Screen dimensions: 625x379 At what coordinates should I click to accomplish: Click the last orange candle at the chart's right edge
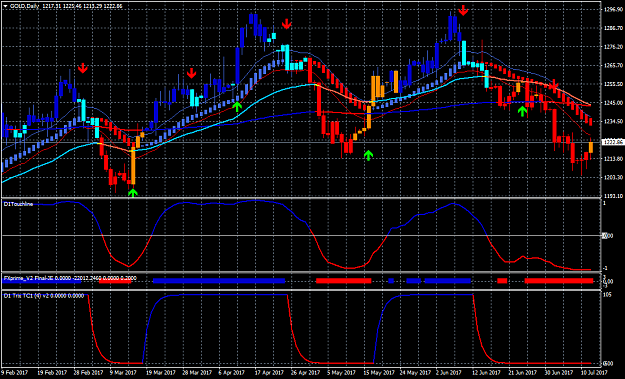(591, 147)
